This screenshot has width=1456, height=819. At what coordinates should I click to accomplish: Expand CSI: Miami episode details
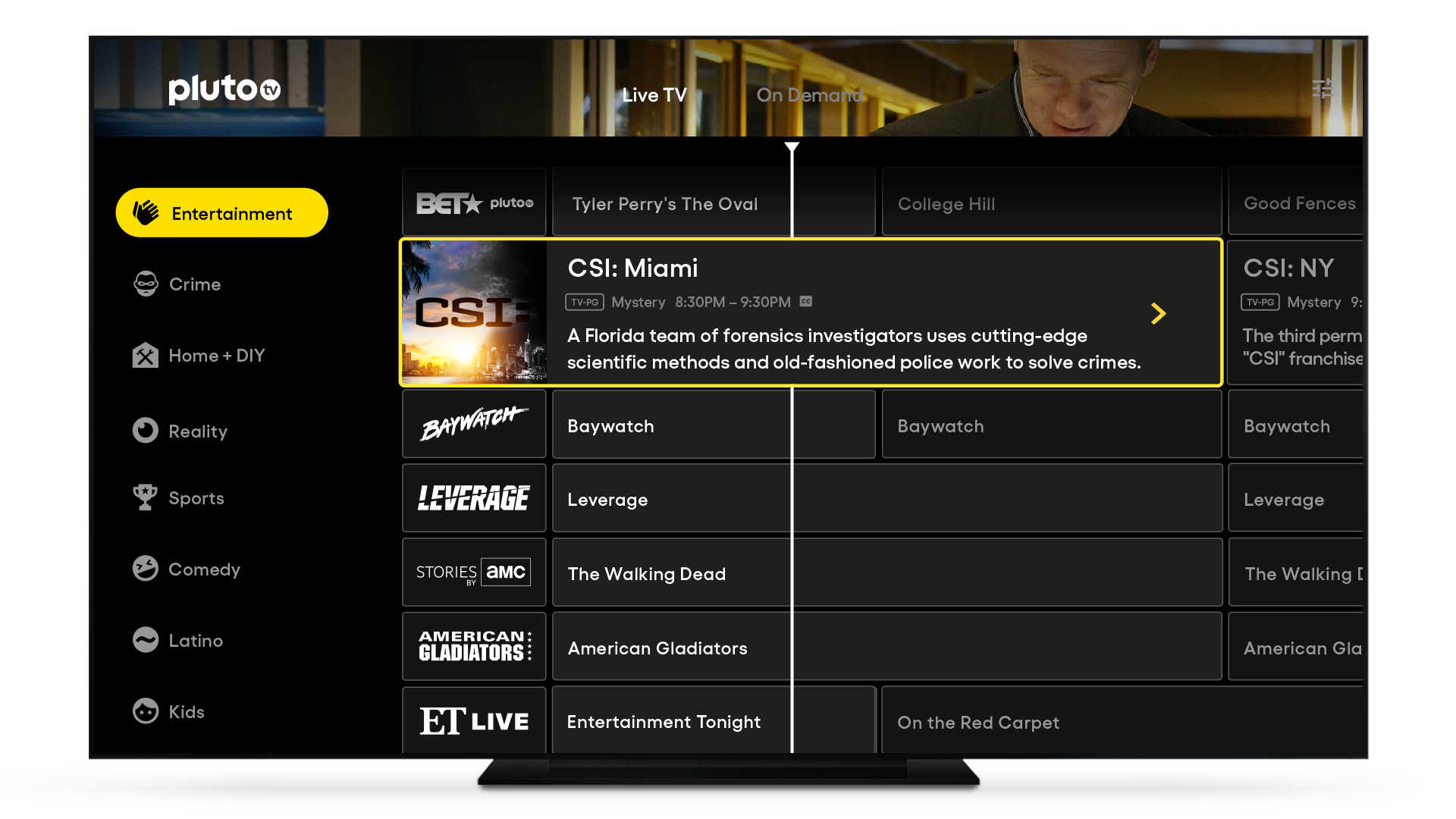click(x=1159, y=313)
